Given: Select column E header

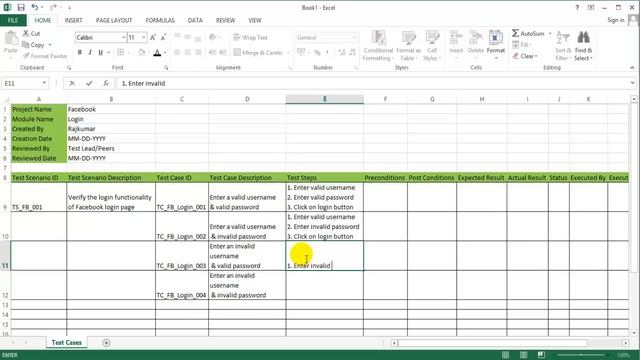Looking at the screenshot, I should (x=324, y=99).
